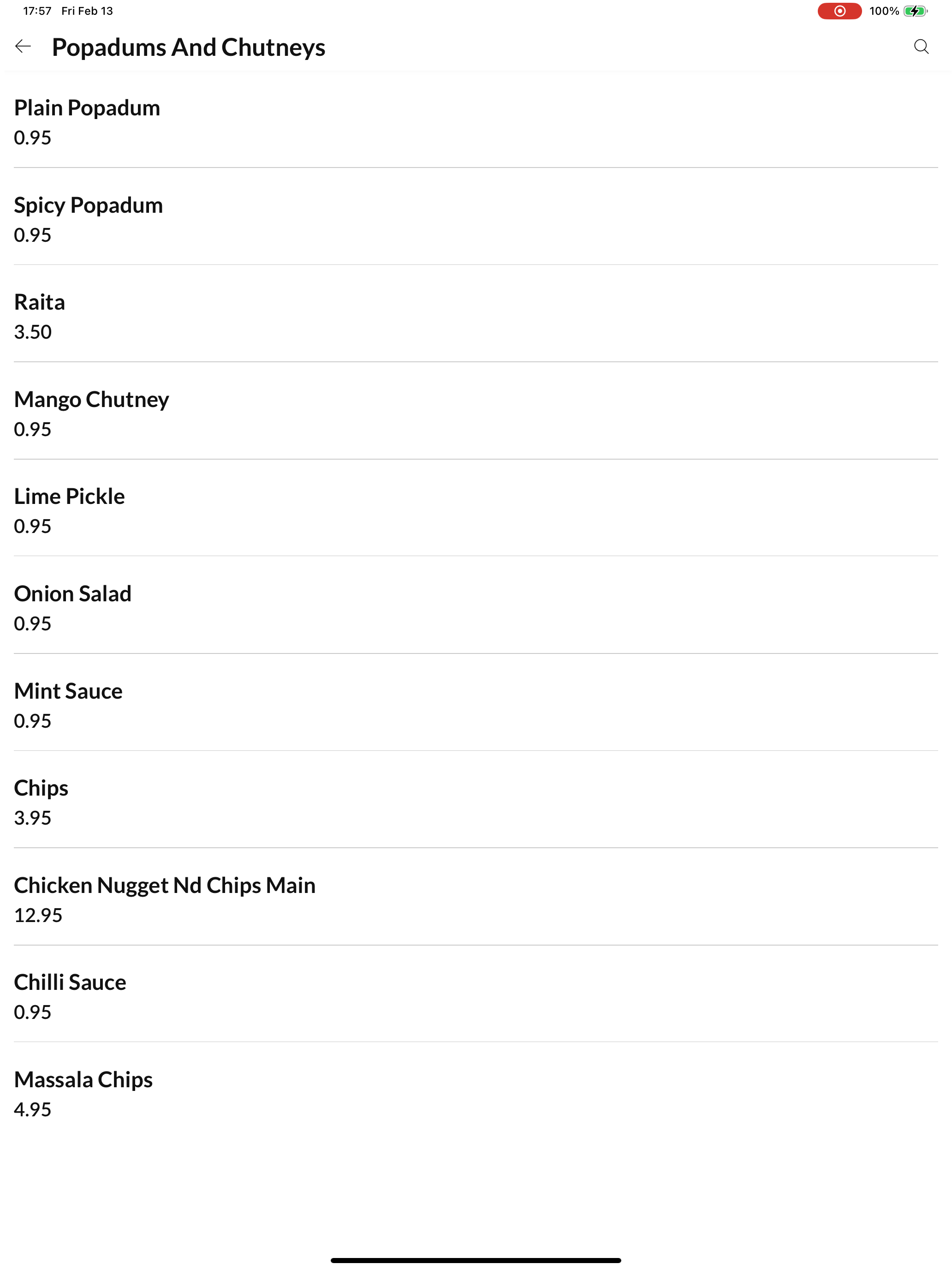Screen dimensions: 952x1270
Task: Choose the Chips item
Action: coord(476,800)
